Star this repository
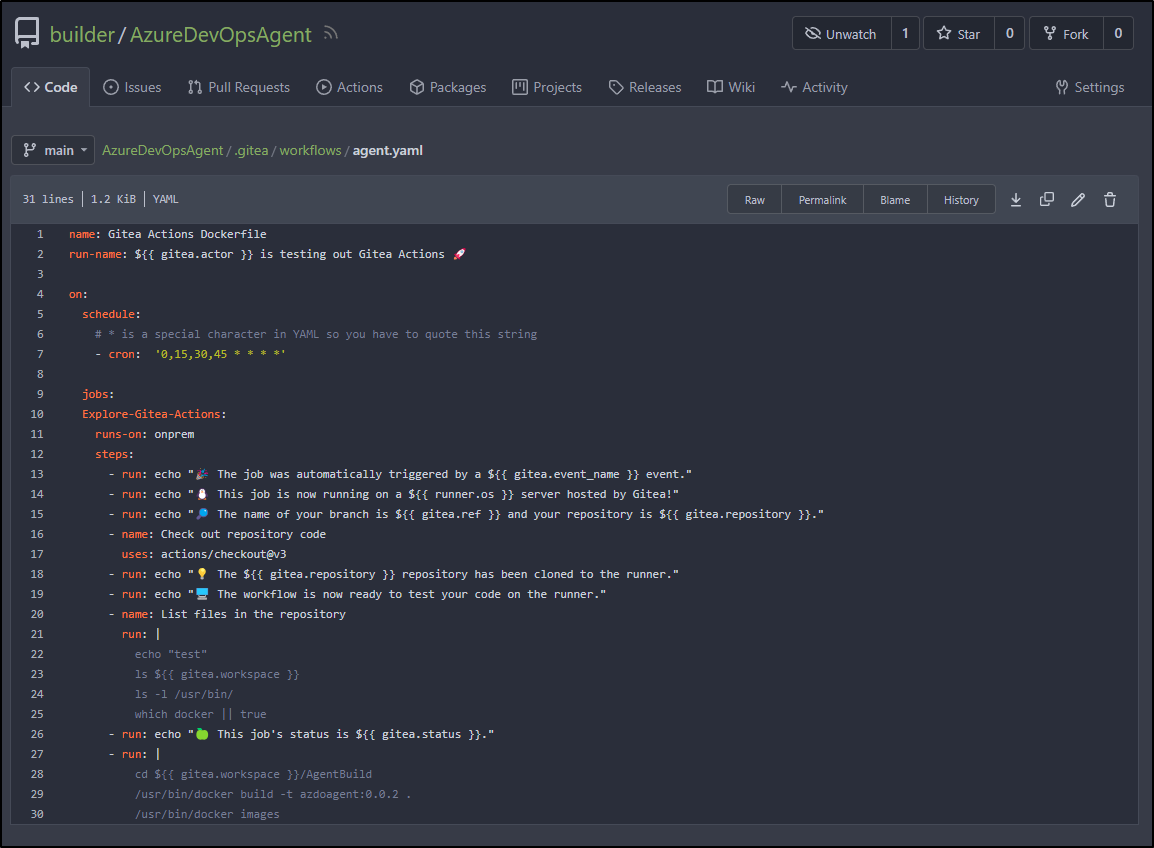 tap(958, 33)
